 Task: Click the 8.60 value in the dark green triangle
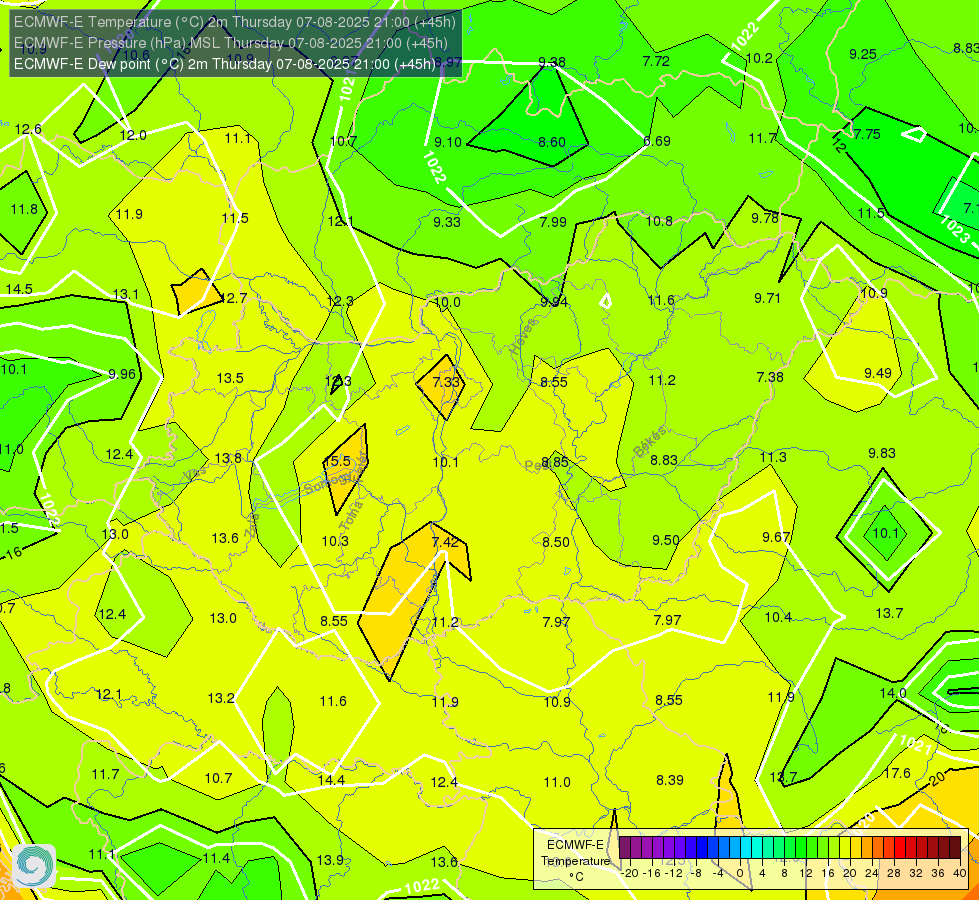pos(552,142)
